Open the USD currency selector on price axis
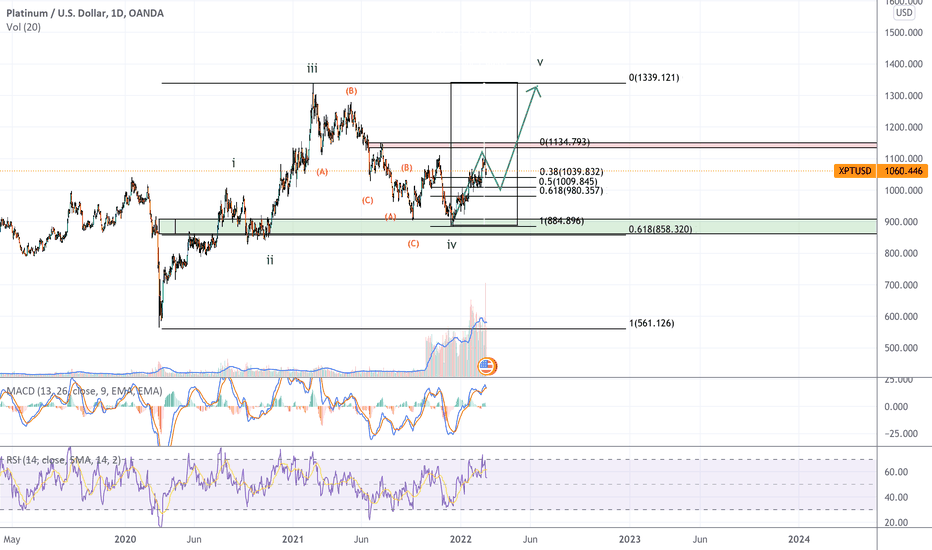This screenshot has height=550, width=932. tap(904, 12)
